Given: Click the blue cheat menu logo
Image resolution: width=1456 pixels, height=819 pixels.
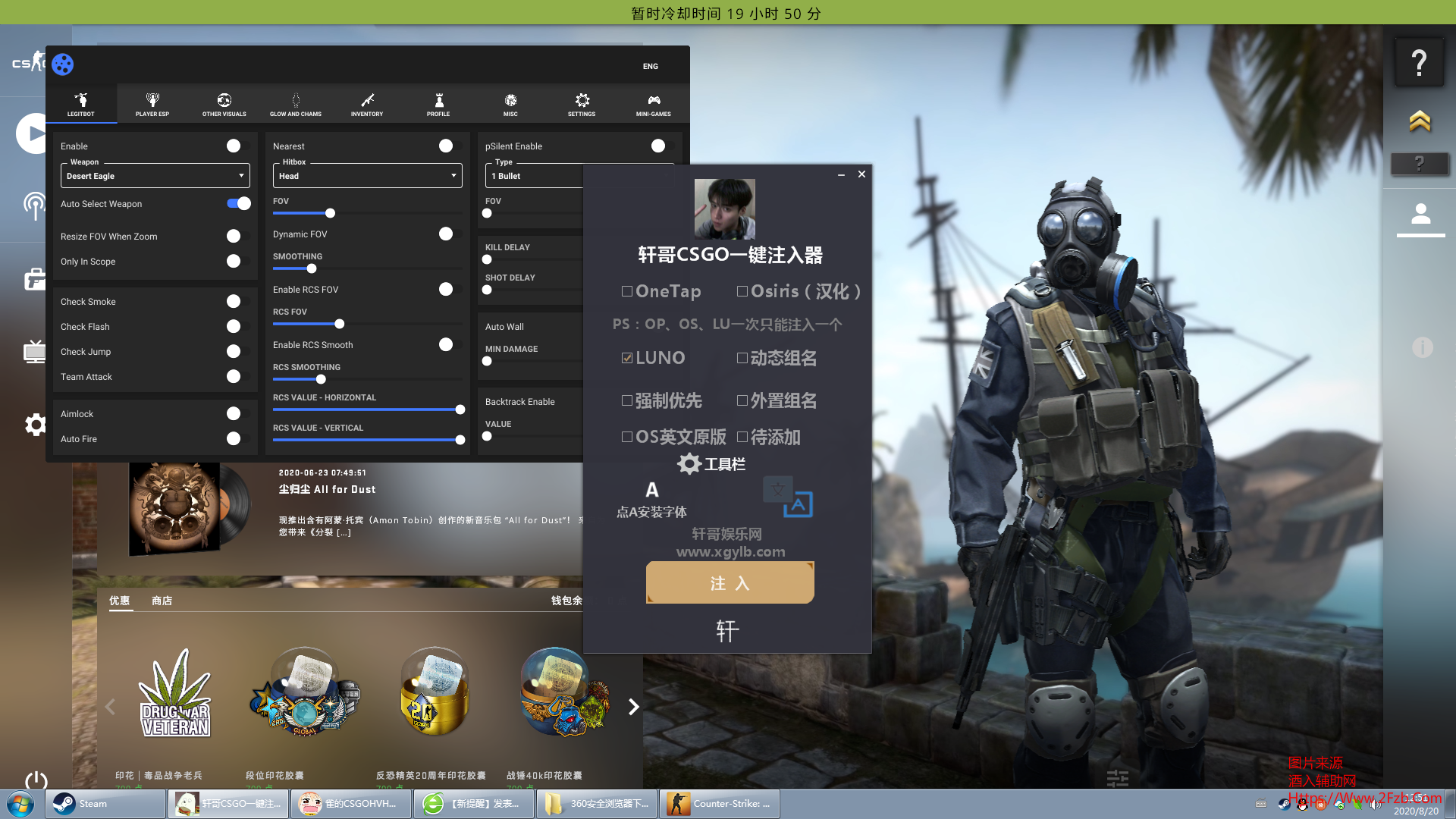Looking at the screenshot, I should 63,64.
